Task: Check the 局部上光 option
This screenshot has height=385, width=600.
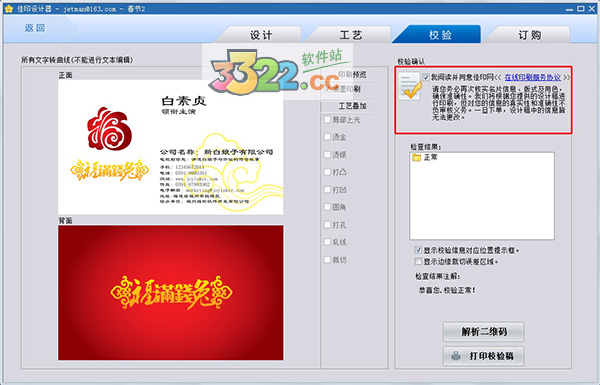Action: [x=327, y=120]
